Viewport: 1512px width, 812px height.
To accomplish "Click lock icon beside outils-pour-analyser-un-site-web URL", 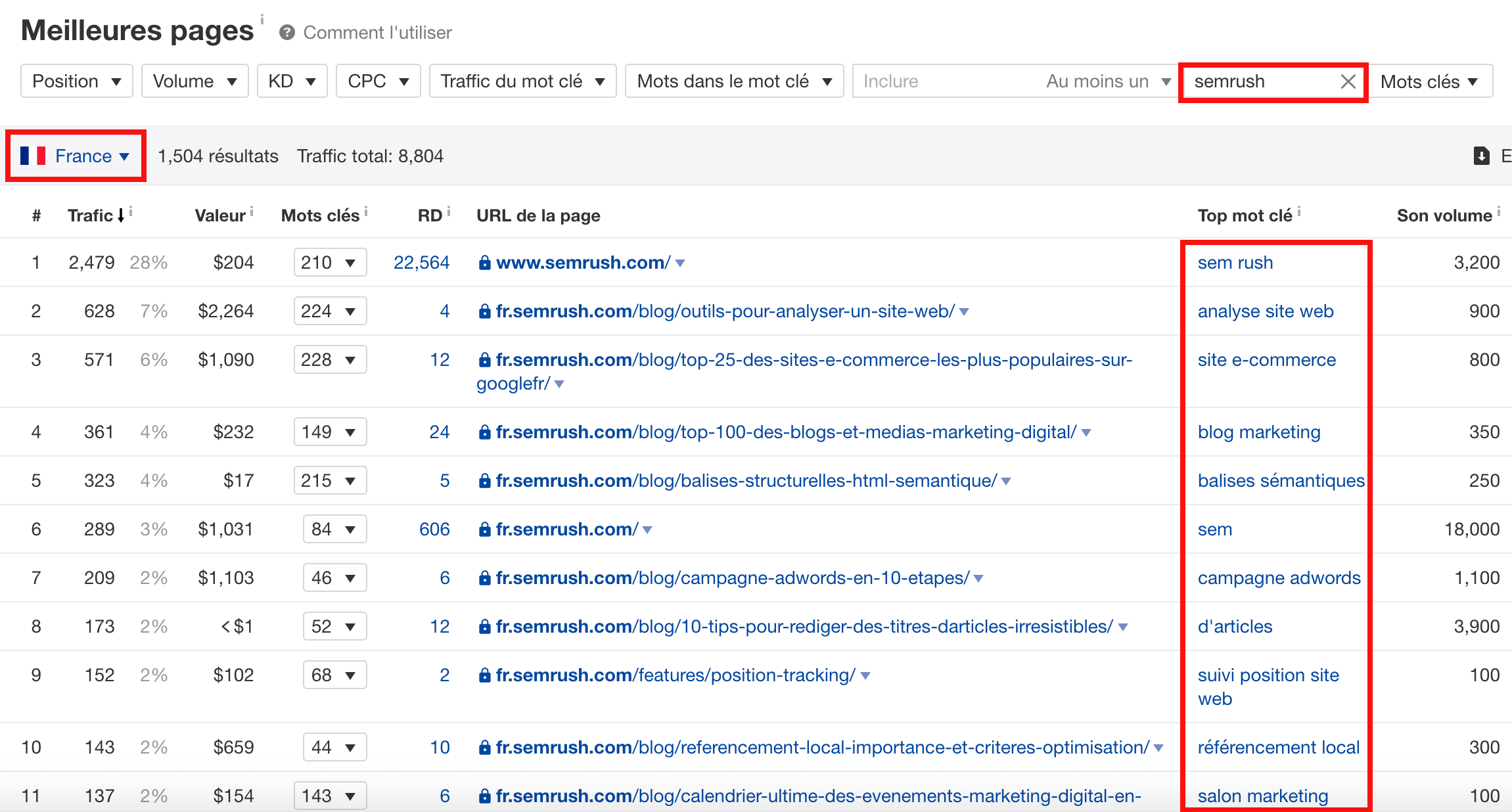I will 485,311.
